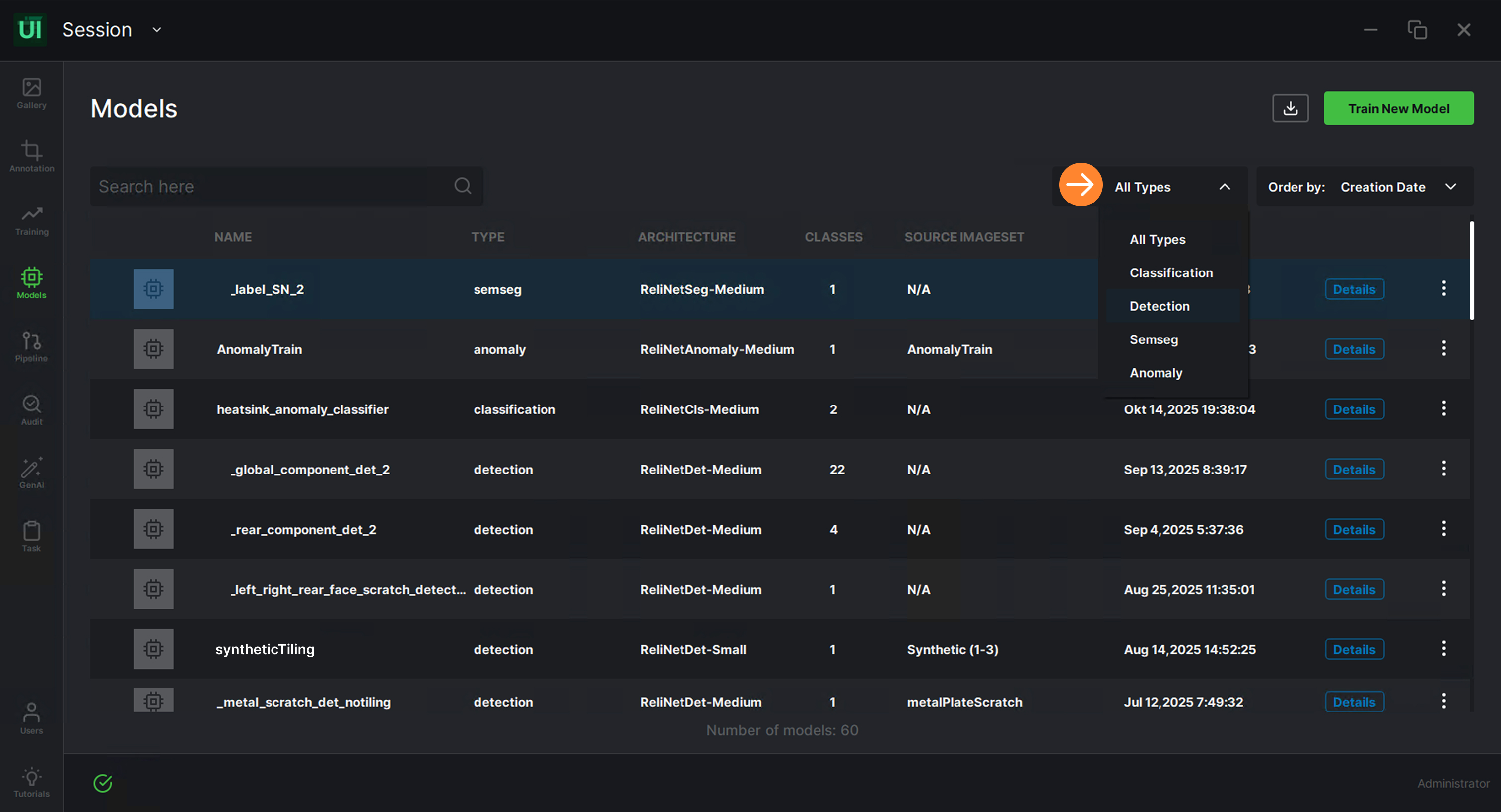1501x812 pixels.
Task: Select Classification from the type filter list
Action: coord(1170,273)
